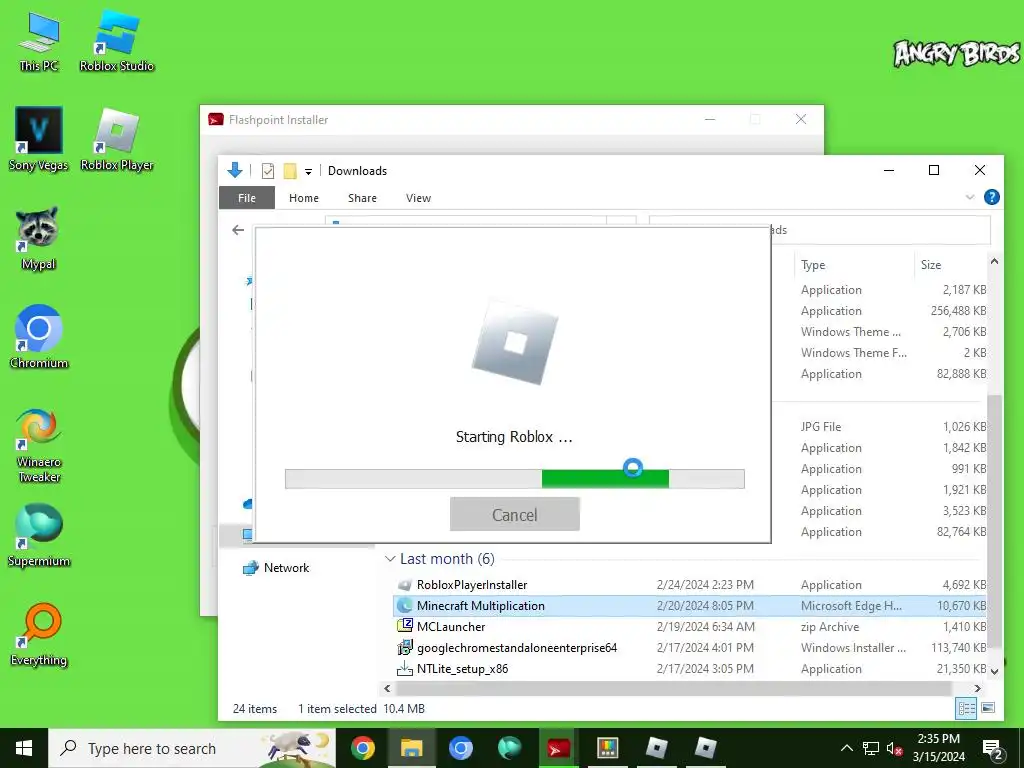
Task: Open Chromium from the taskbar
Action: (x=460, y=748)
